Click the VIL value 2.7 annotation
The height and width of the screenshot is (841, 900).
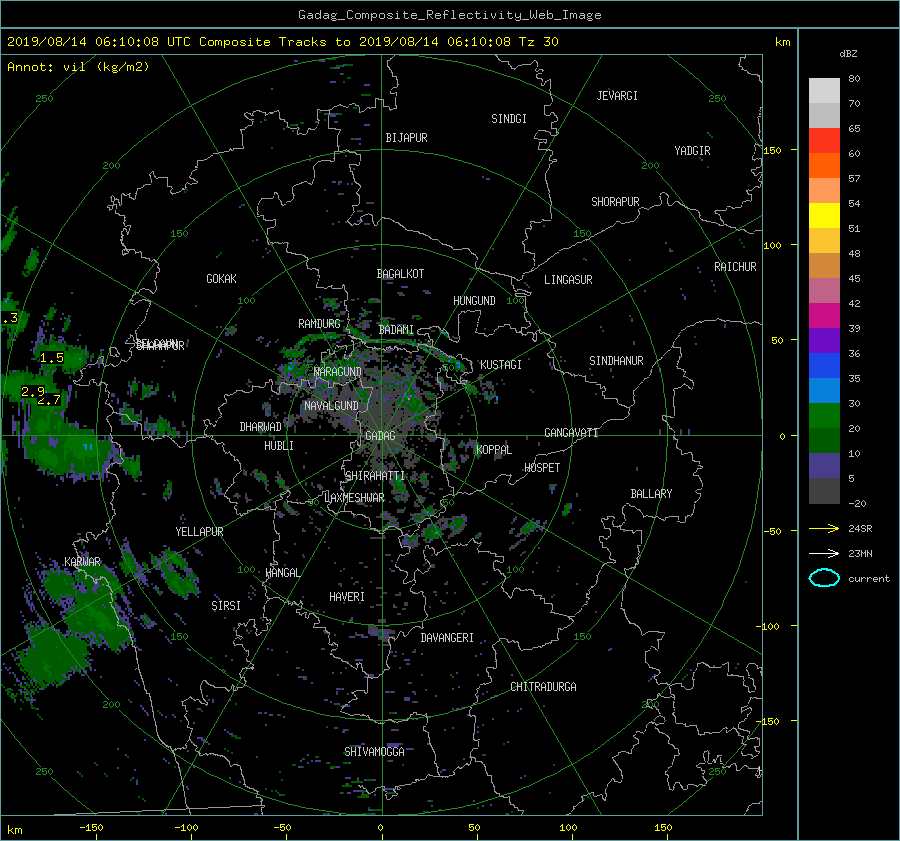click(49, 400)
